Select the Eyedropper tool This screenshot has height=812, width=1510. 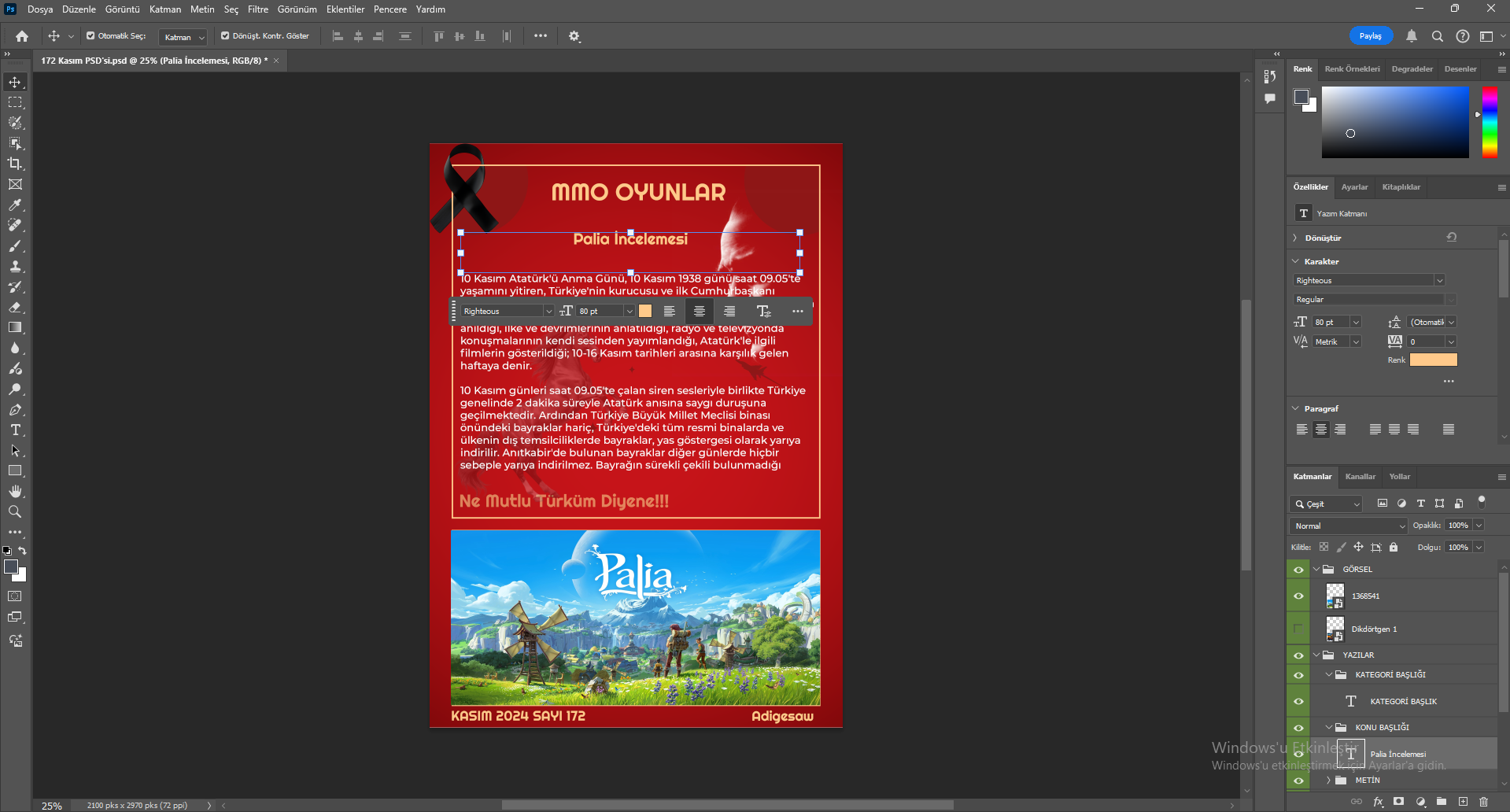coord(15,205)
